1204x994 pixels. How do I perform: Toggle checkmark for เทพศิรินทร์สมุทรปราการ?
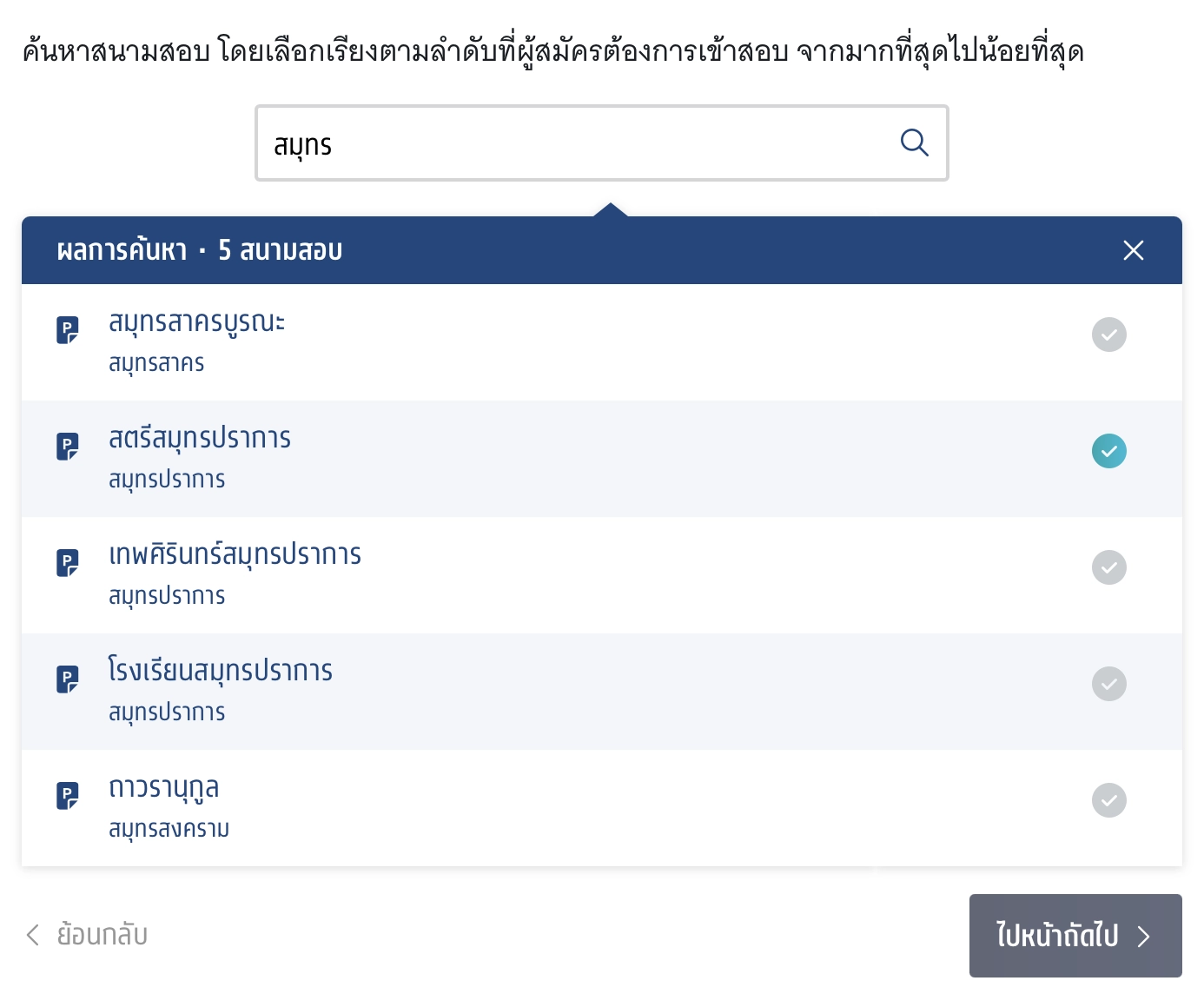1108,567
